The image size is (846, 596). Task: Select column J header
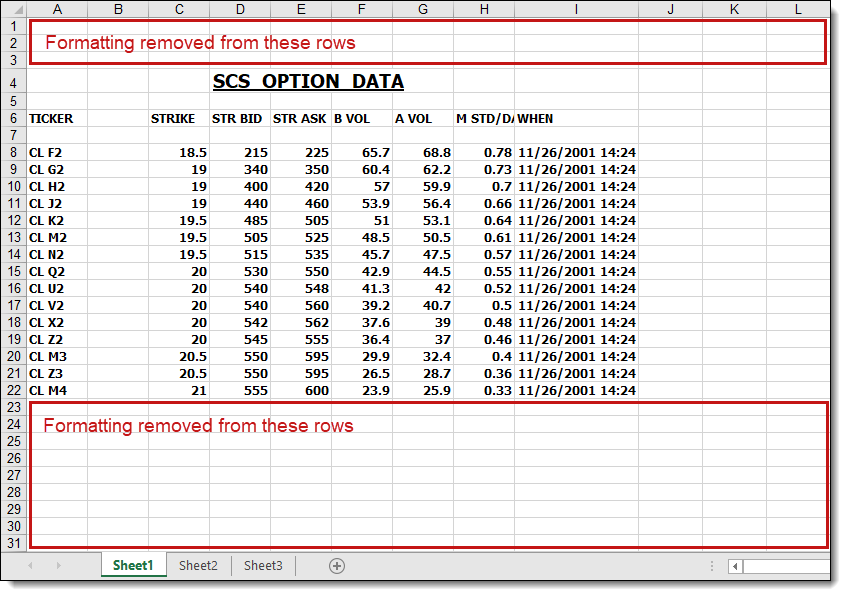(671, 9)
